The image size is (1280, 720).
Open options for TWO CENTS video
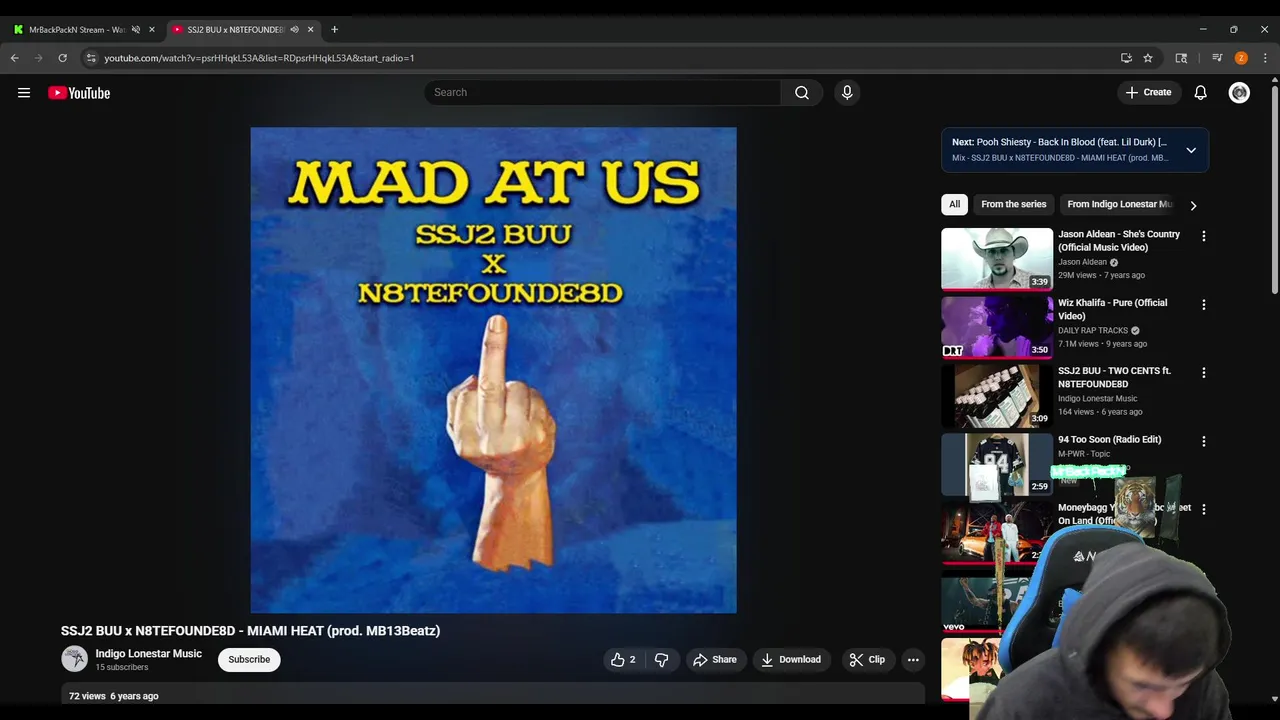click(1204, 373)
